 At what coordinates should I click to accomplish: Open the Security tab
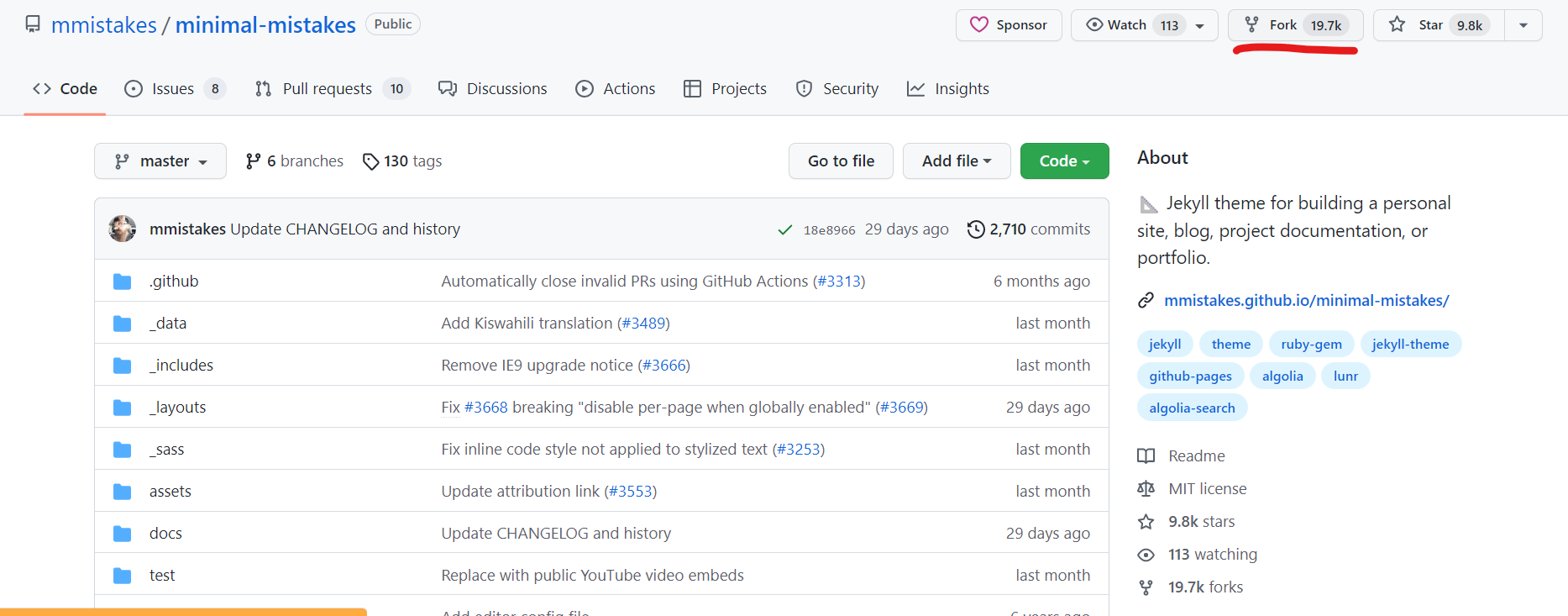(837, 88)
